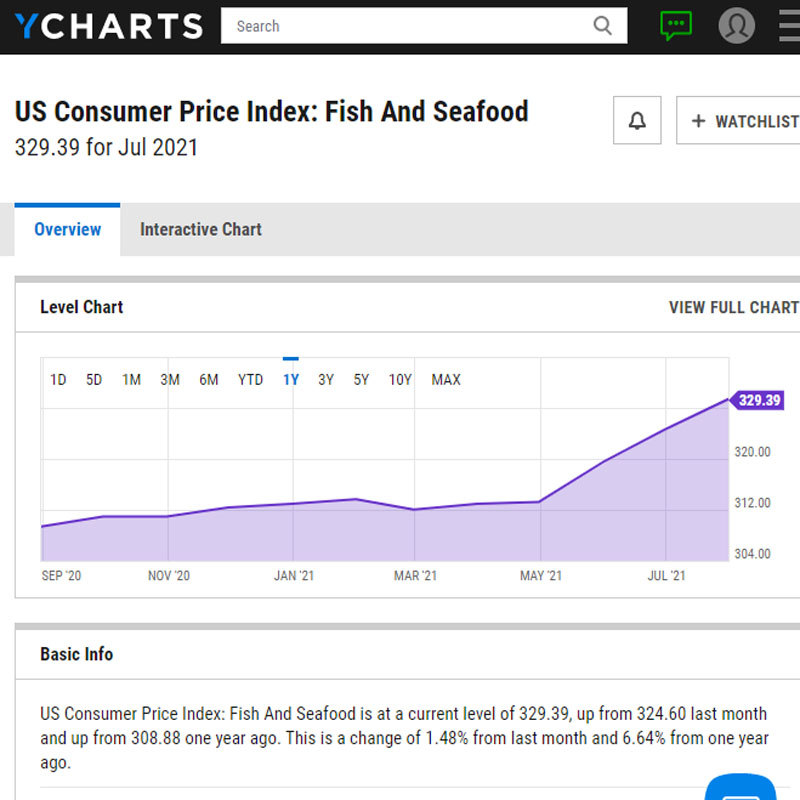The width and height of the screenshot is (800, 800).
Task: Select the 1D chart range
Action: (x=58, y=379)
